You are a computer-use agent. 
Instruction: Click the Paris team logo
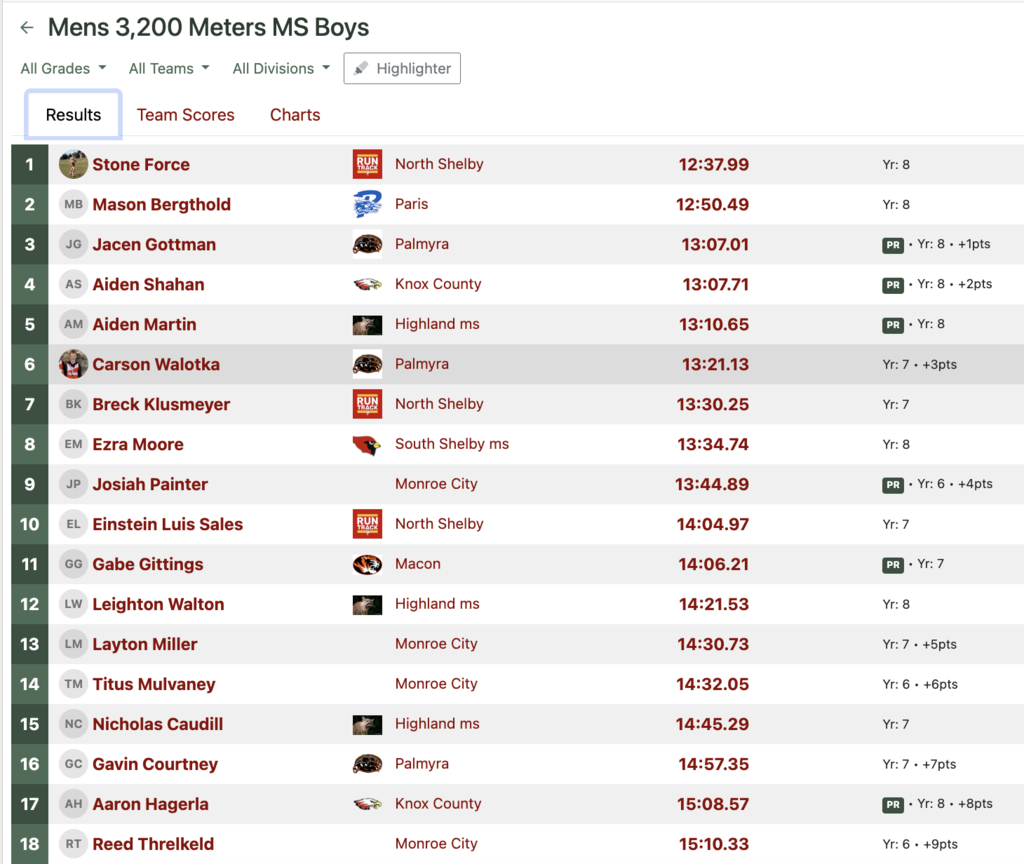click(x=367, y=205)
